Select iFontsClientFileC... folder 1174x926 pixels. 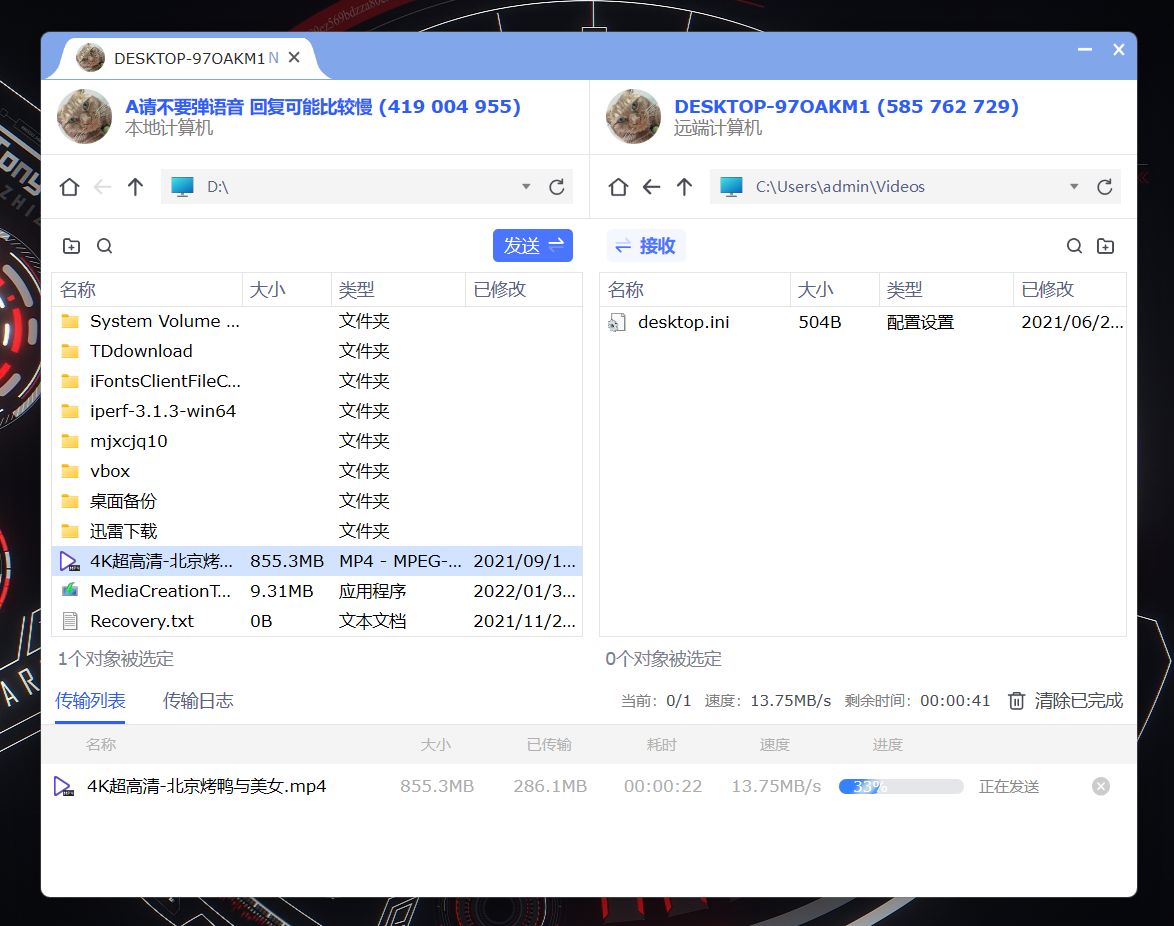click(317, 381)
